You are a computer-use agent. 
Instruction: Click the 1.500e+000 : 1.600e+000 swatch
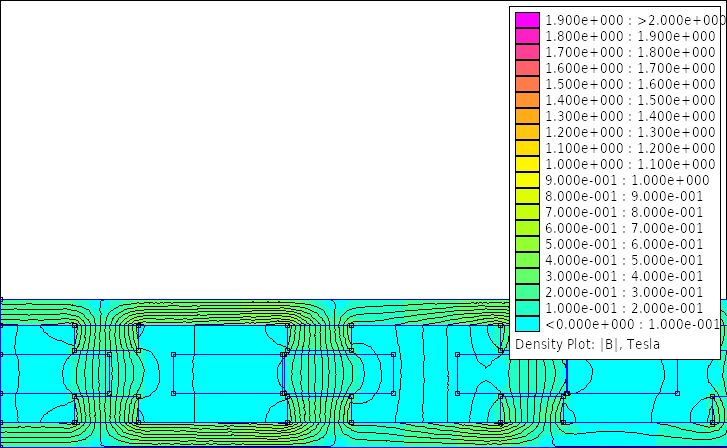(x=527, y=84)
